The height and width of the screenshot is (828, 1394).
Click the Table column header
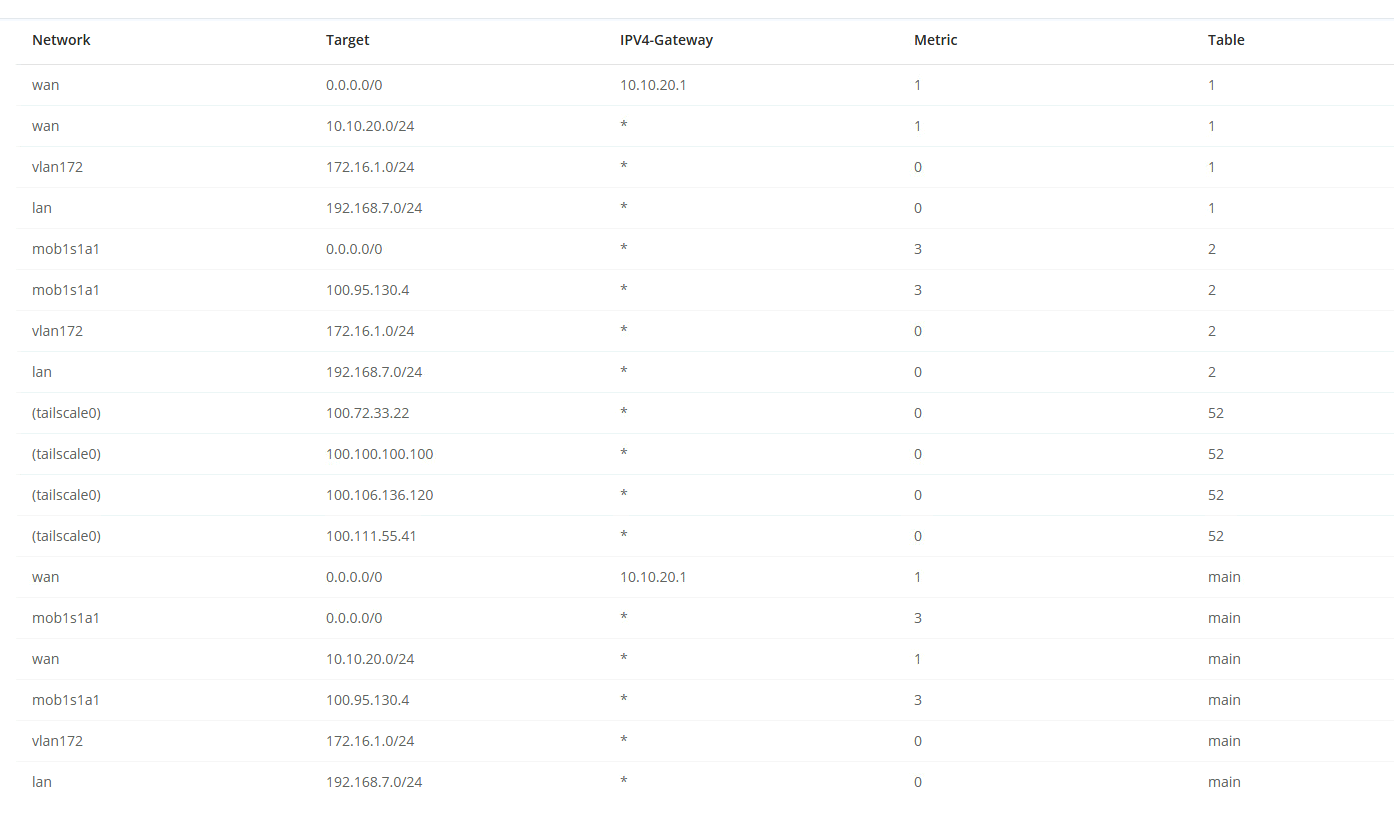tap(1226, 40)
